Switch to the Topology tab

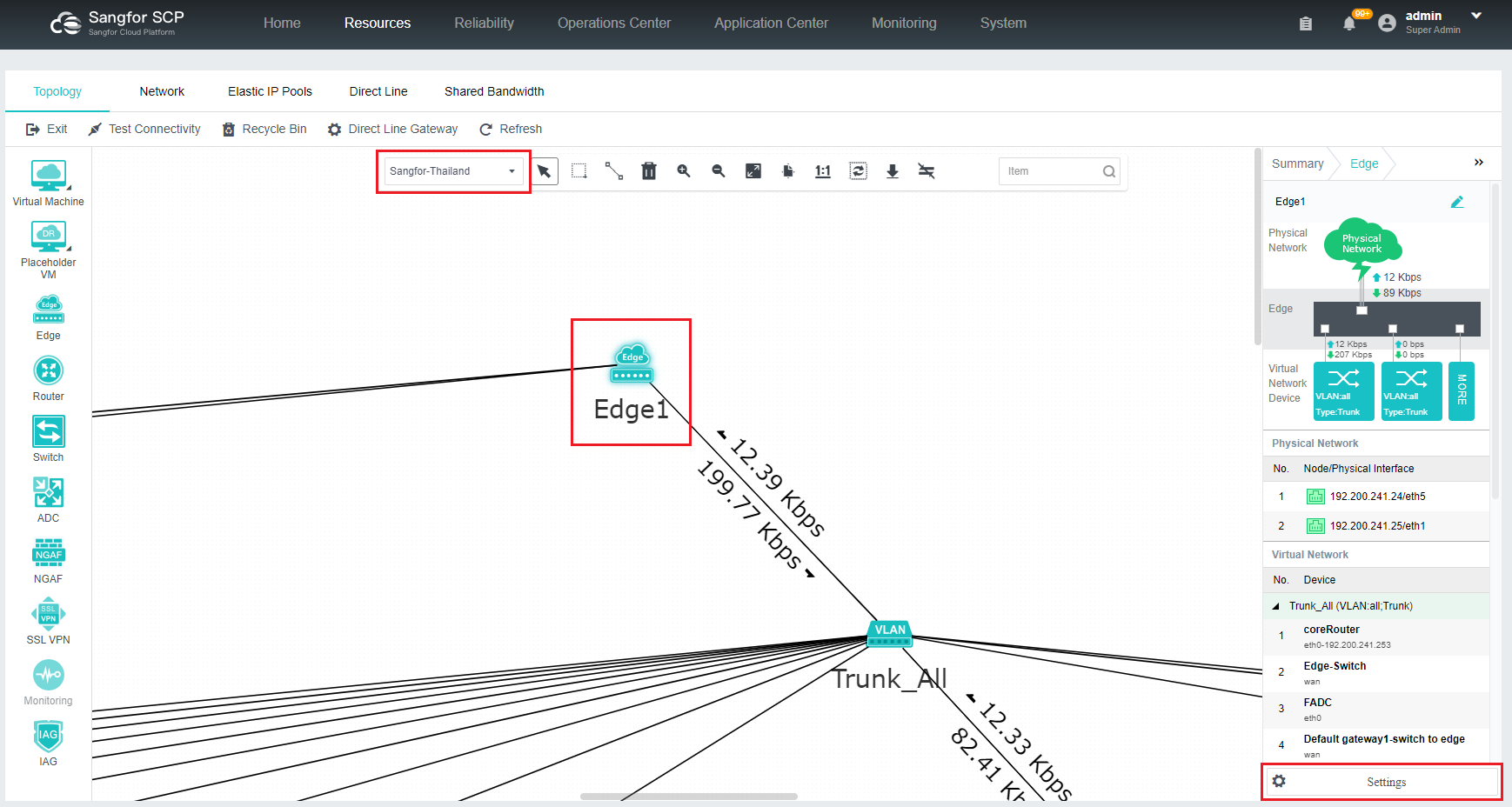(57, 91)
